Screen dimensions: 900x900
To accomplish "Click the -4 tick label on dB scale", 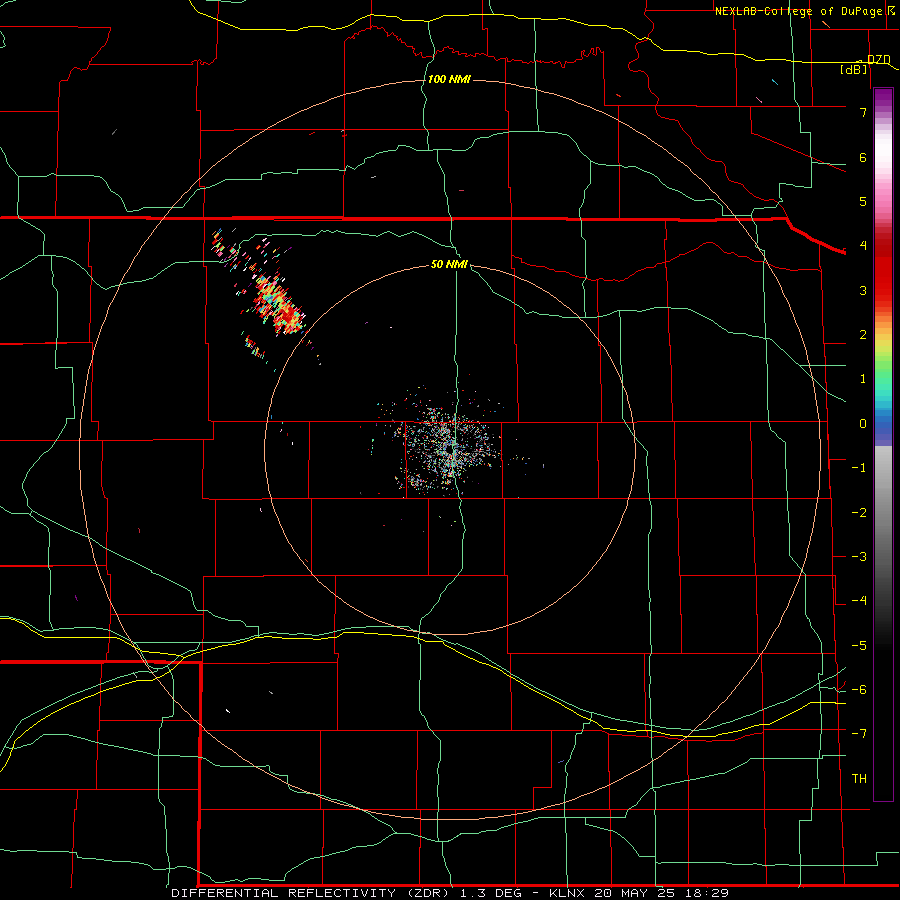I will 859,601.
